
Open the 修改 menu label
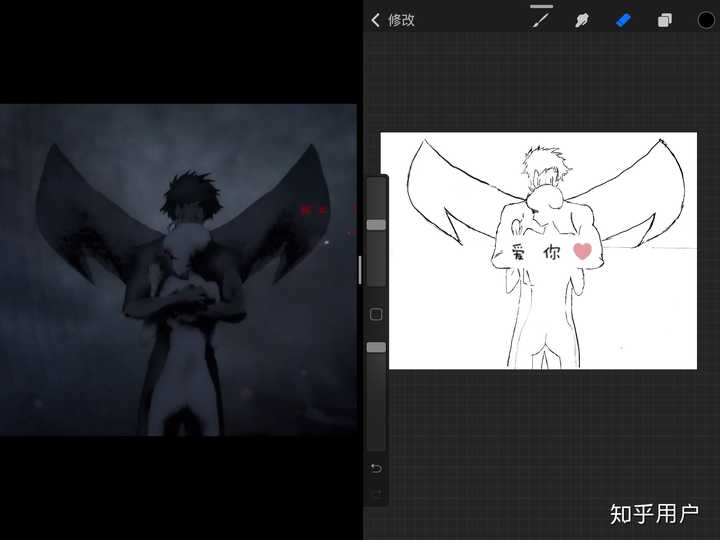click(x=401, y=20)
